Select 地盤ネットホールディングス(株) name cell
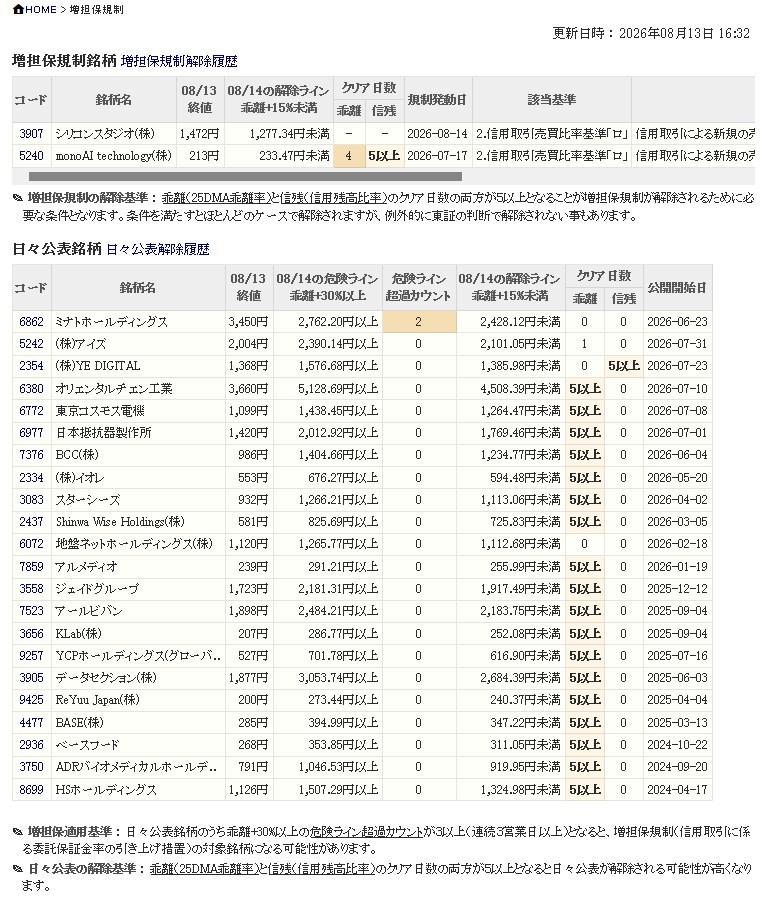 coord(138,544)
